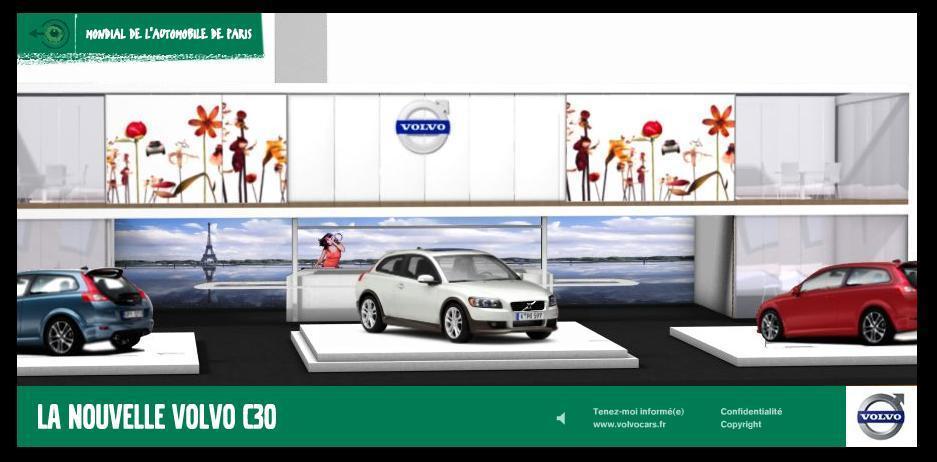Click the Eiffel Tower on the backdrop
This screenshot has width=937, height=462.
209,244
